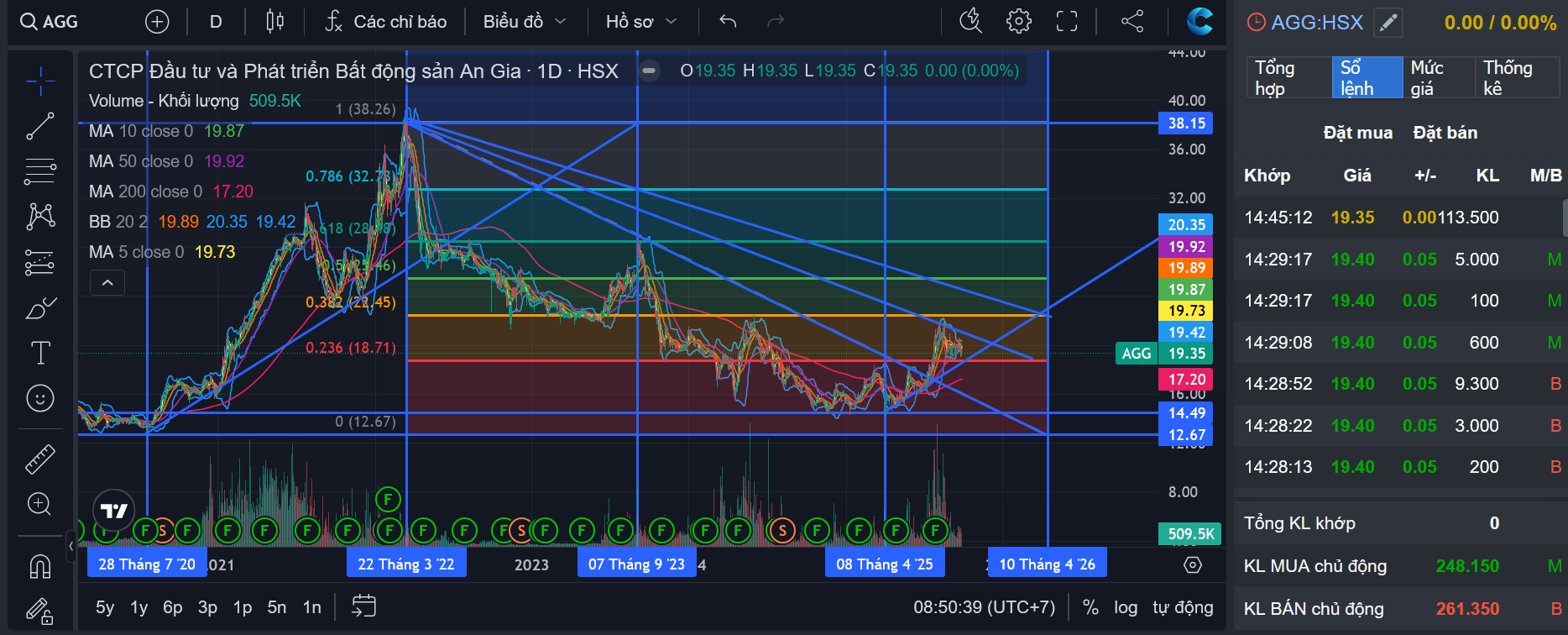Click the 10 Tháng 4 '26 date marker
Screen dimensions: 1568x635
tap(1048, 564)
